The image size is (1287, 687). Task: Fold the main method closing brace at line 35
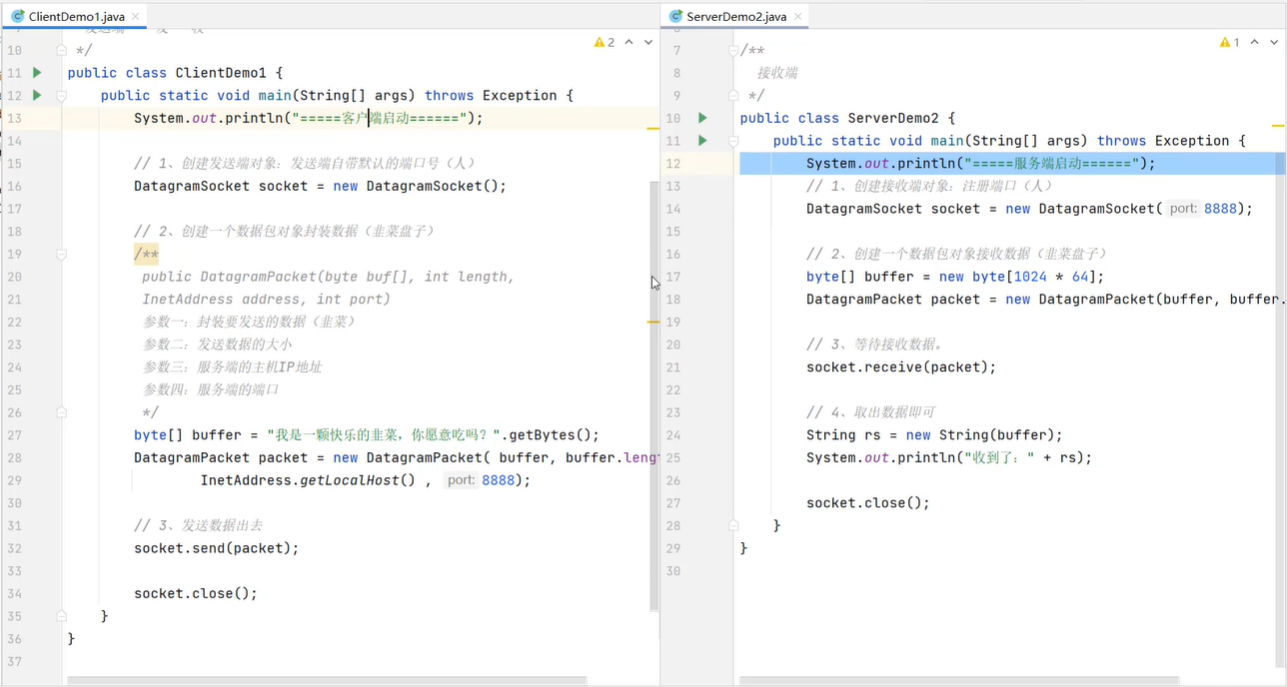61,616
